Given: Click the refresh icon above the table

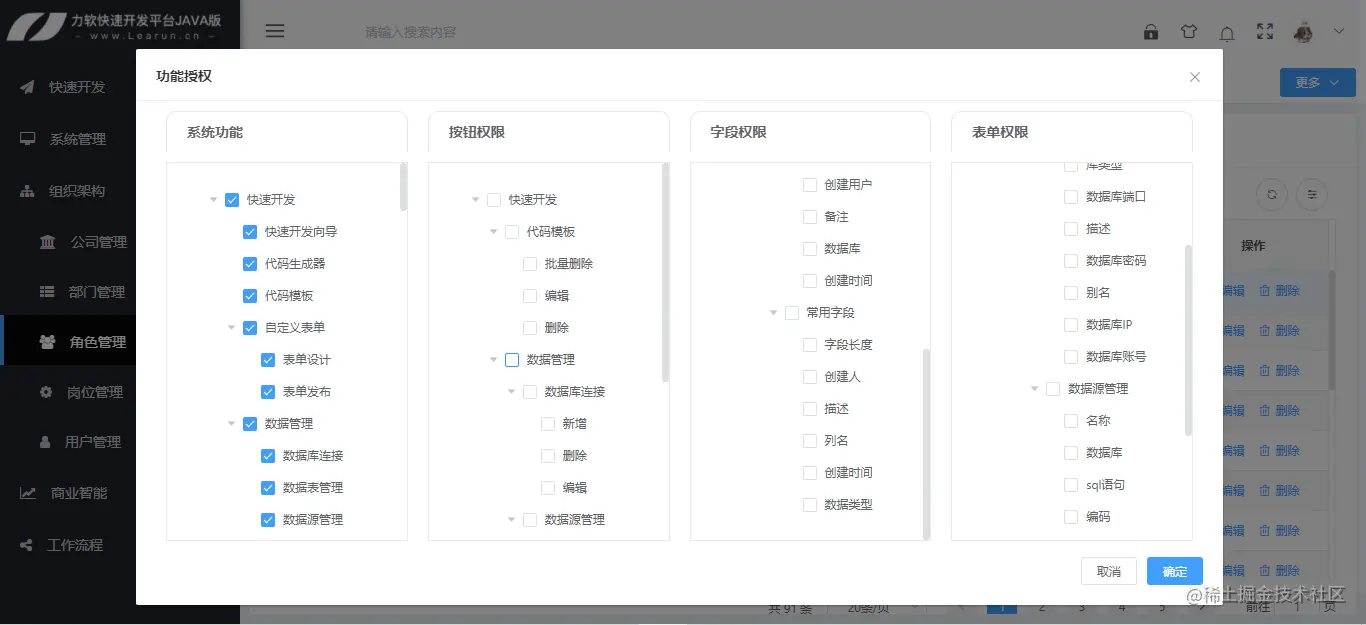Looking at the screenshot, I should (x=1271, y=194).
